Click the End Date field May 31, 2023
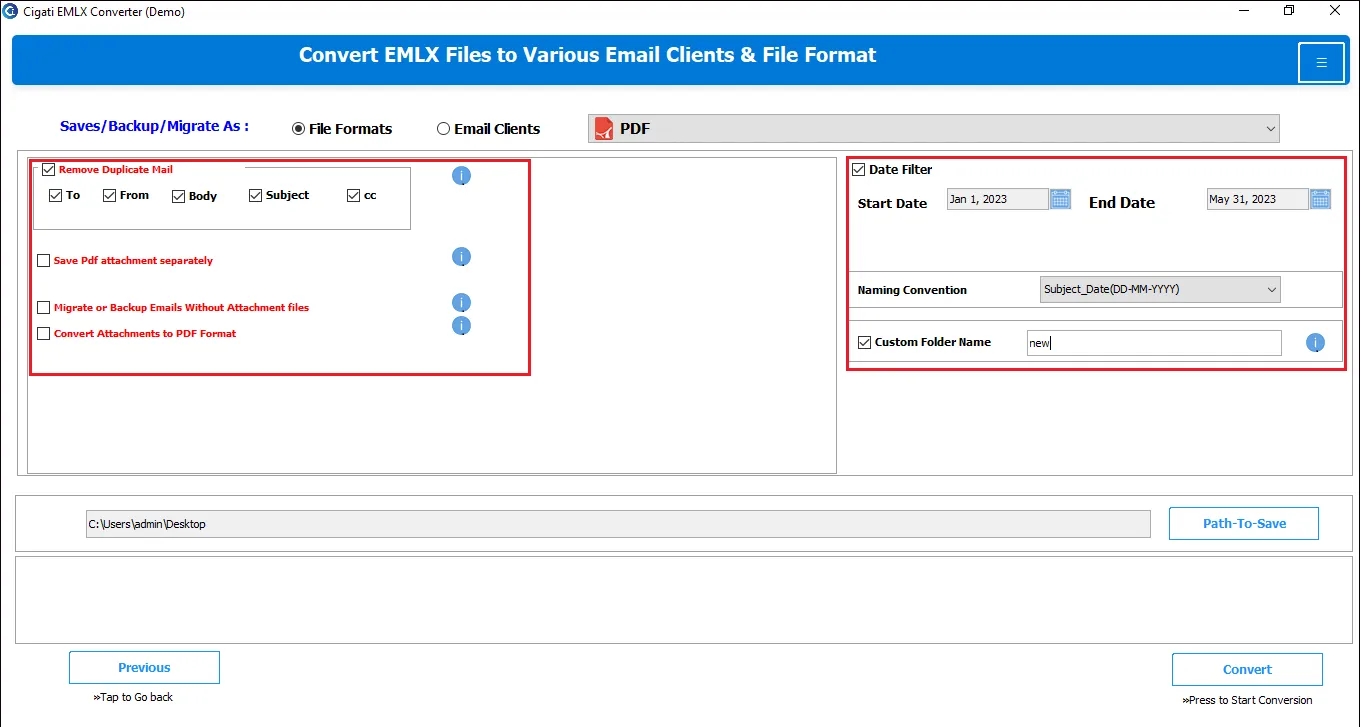The width and height of the screenshot is (1360, 727). pos(1257,199)
